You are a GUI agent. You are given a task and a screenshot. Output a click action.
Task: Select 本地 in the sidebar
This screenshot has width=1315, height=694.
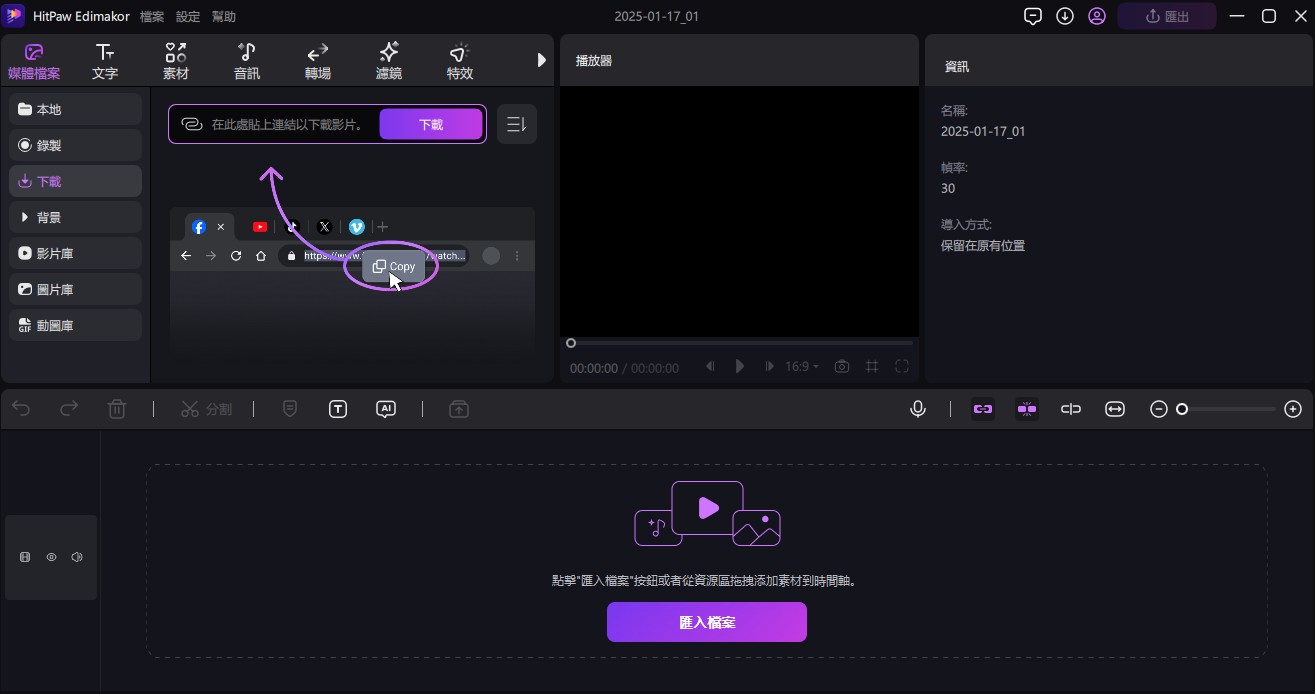(76, 109)
